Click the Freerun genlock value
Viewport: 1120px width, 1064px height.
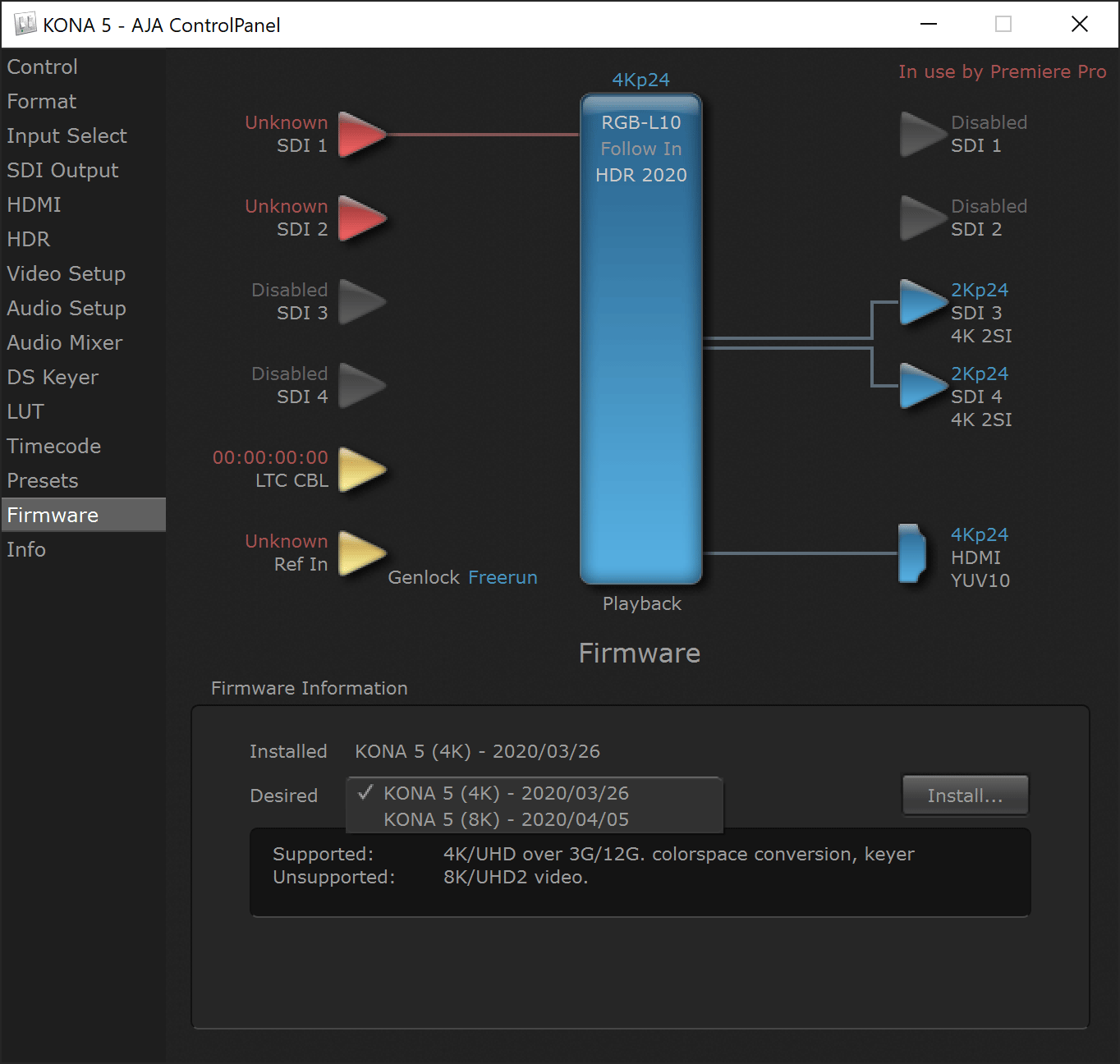pos(503,578)
